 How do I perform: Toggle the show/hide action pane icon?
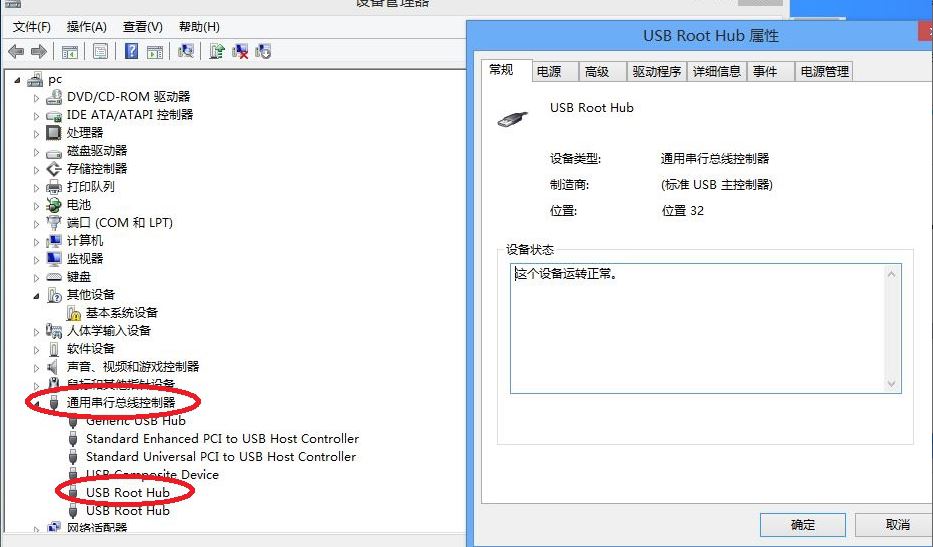(155, 52)
